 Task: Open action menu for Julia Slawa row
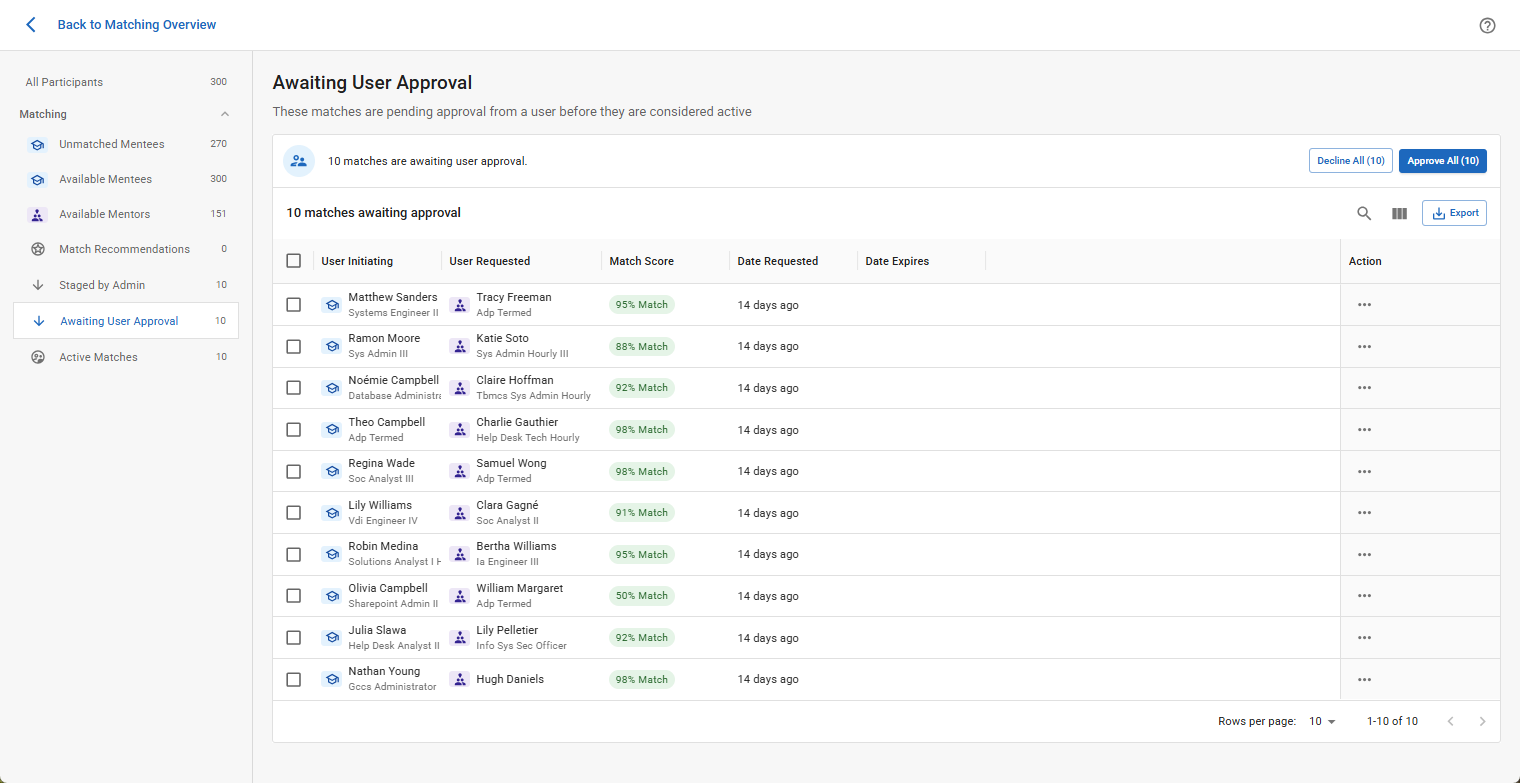pos(1364,638)
